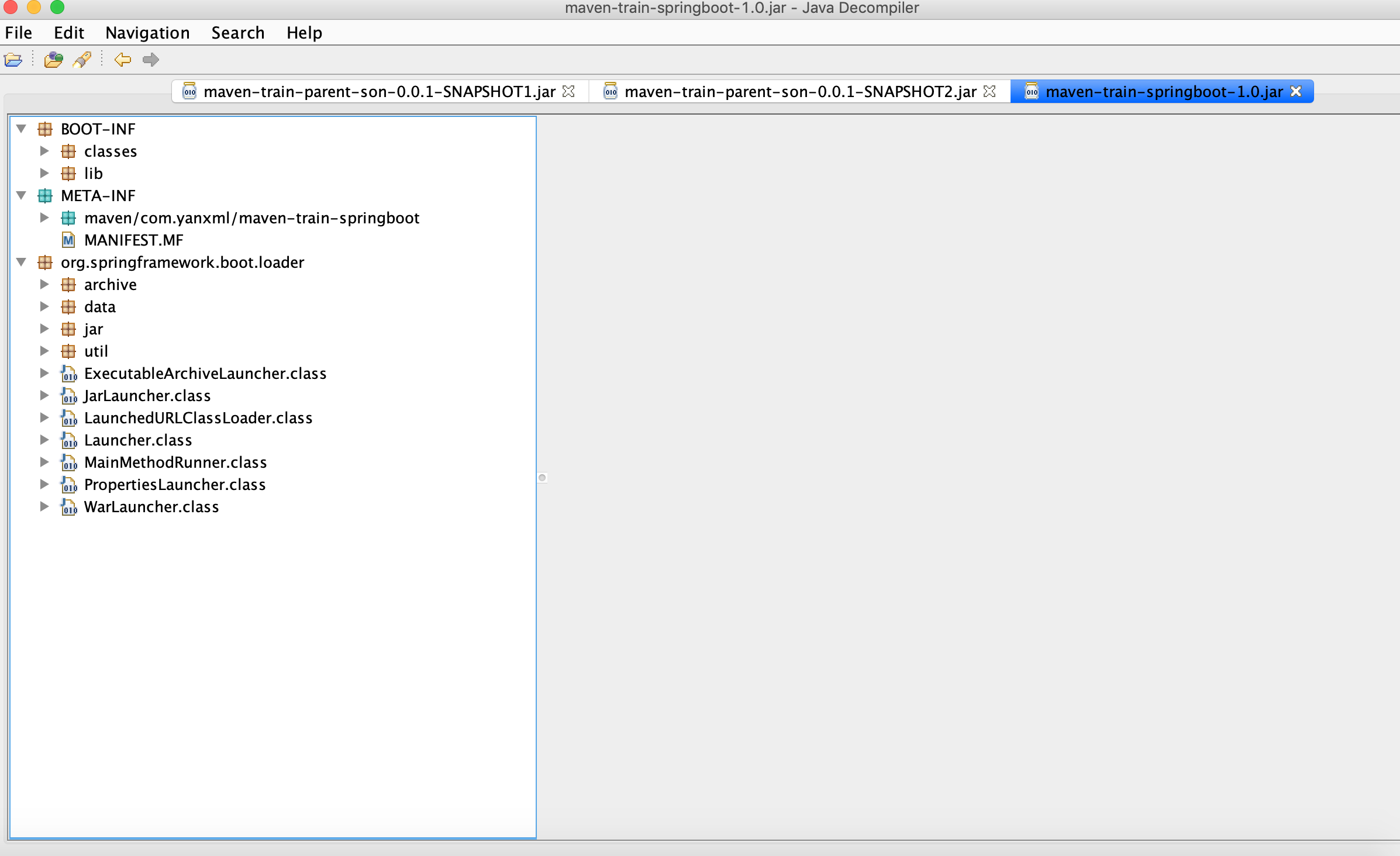Image resolution: width=1400 pixels, height=856 pixels.
Task: Close the maven-train-springboot-1.0.jar tab
Action: 1296,92
